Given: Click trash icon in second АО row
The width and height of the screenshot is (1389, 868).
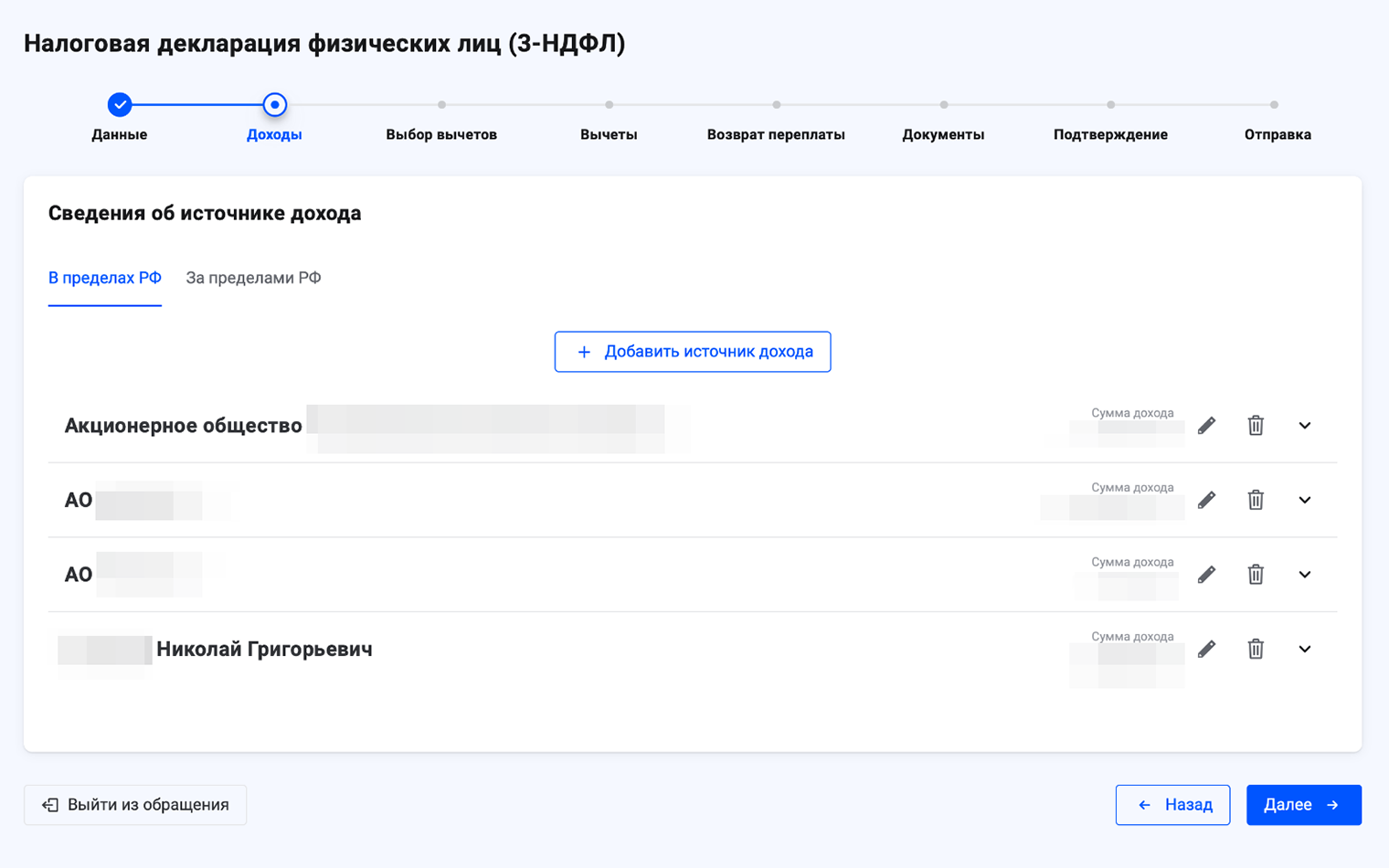Looking at the screenshot, I should point(1256,500).
